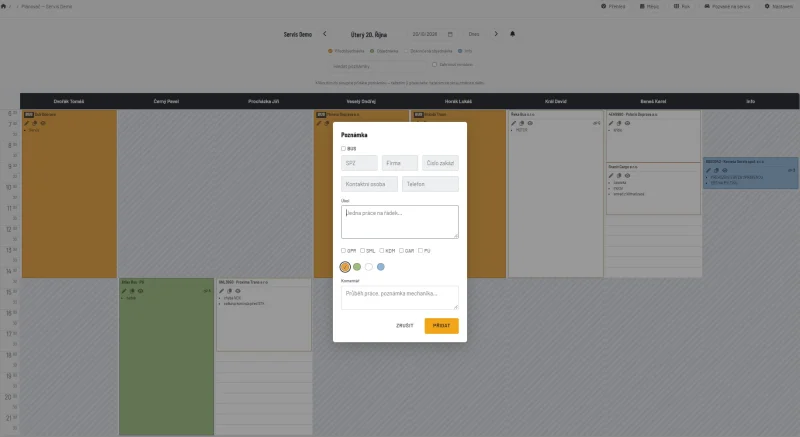Click the Číslo zakázky input field
Viewport: 800px width, 437px height.
click(x=440, y=163)
